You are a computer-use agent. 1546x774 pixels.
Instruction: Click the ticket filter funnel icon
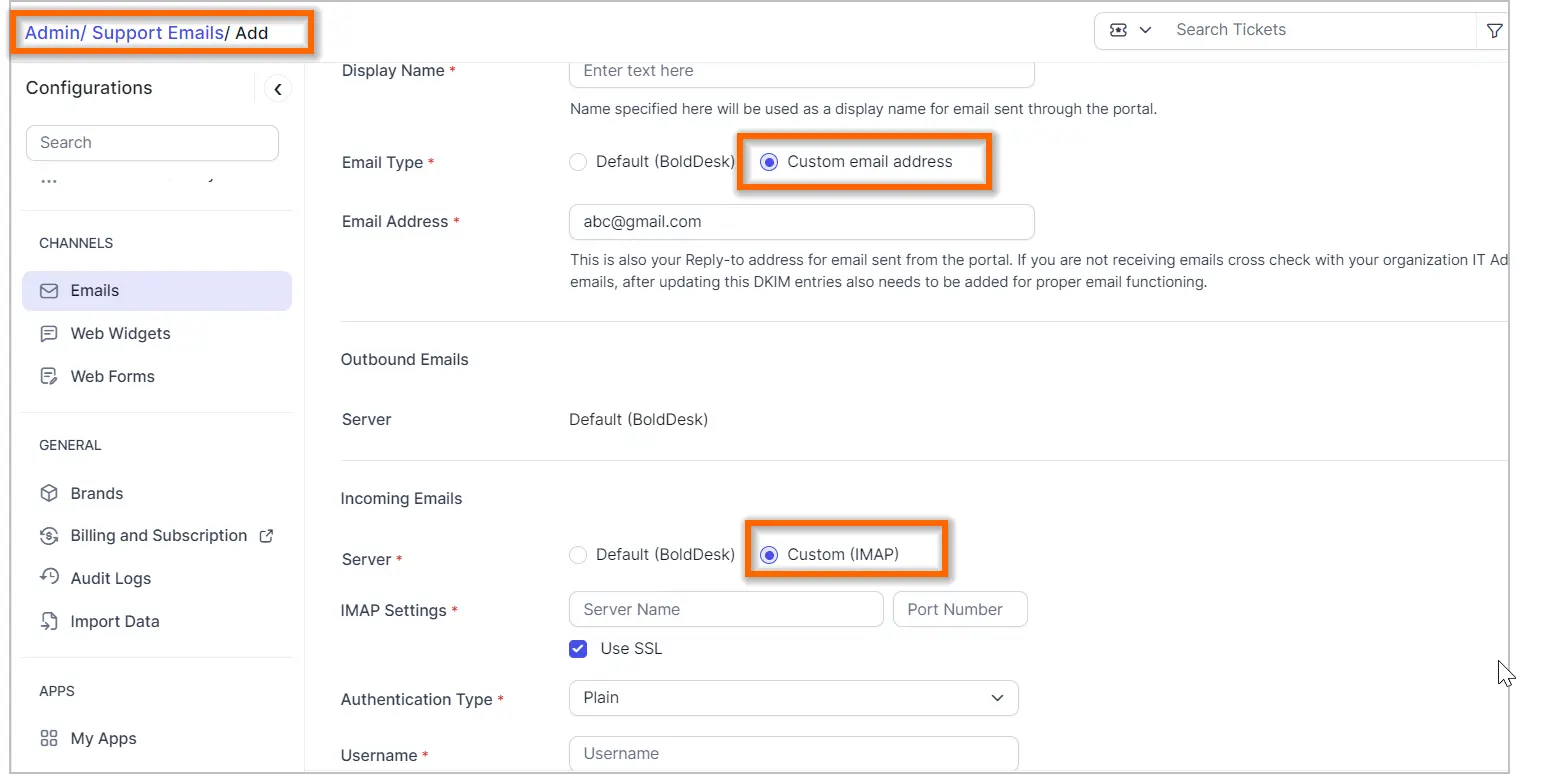(x=1494, y=30)
